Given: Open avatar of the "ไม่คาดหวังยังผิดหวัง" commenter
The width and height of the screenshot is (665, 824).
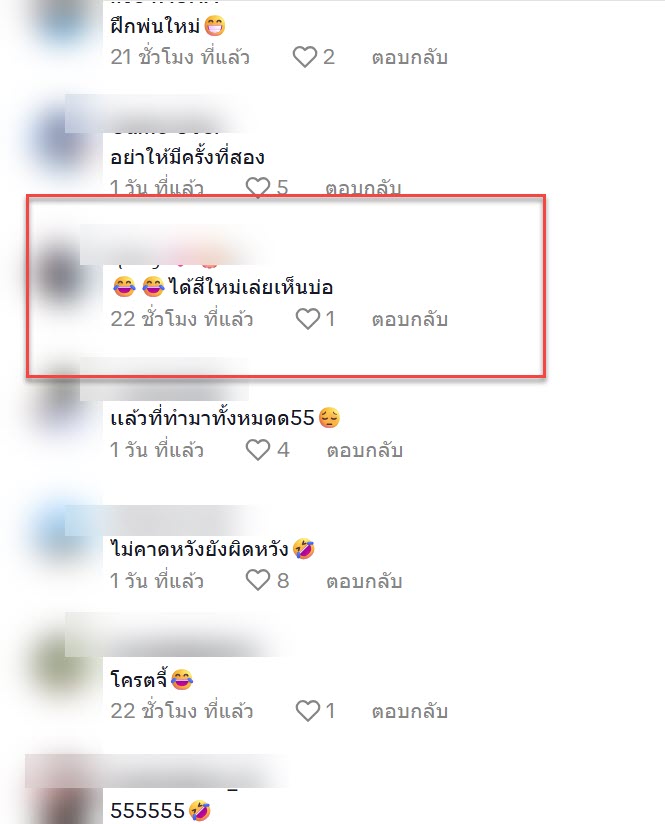Looking at the screenshot, I should tap(58, 535).
